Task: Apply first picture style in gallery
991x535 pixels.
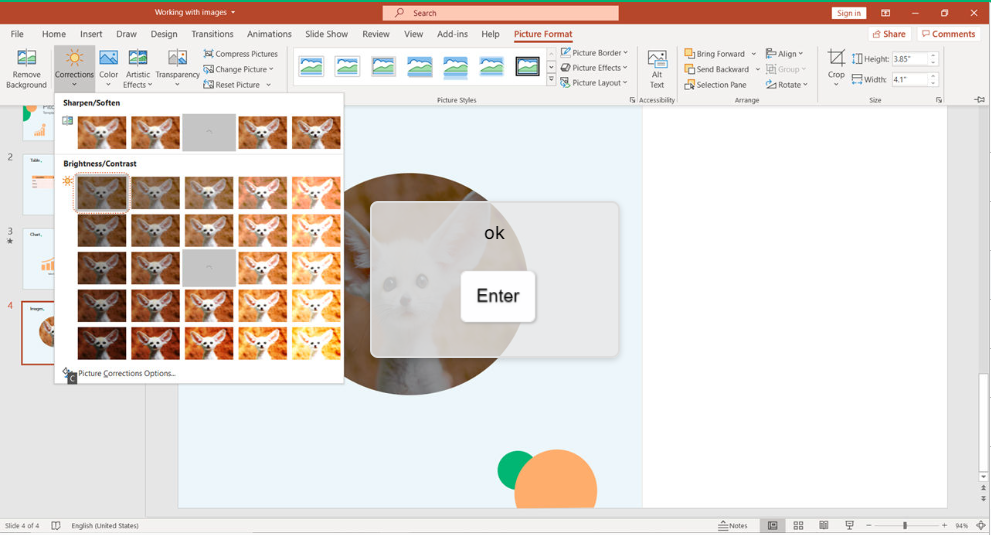Action: 311,66
